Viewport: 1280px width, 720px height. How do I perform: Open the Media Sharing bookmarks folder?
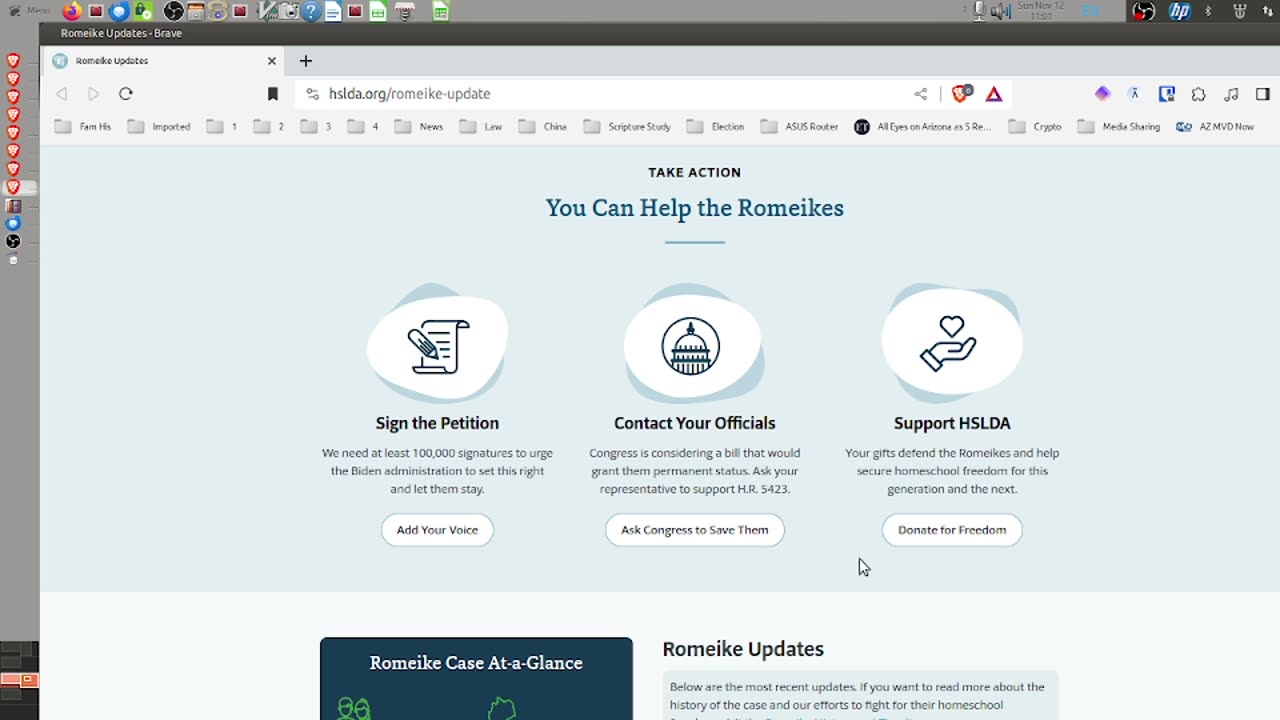(x=1119, y=126)
